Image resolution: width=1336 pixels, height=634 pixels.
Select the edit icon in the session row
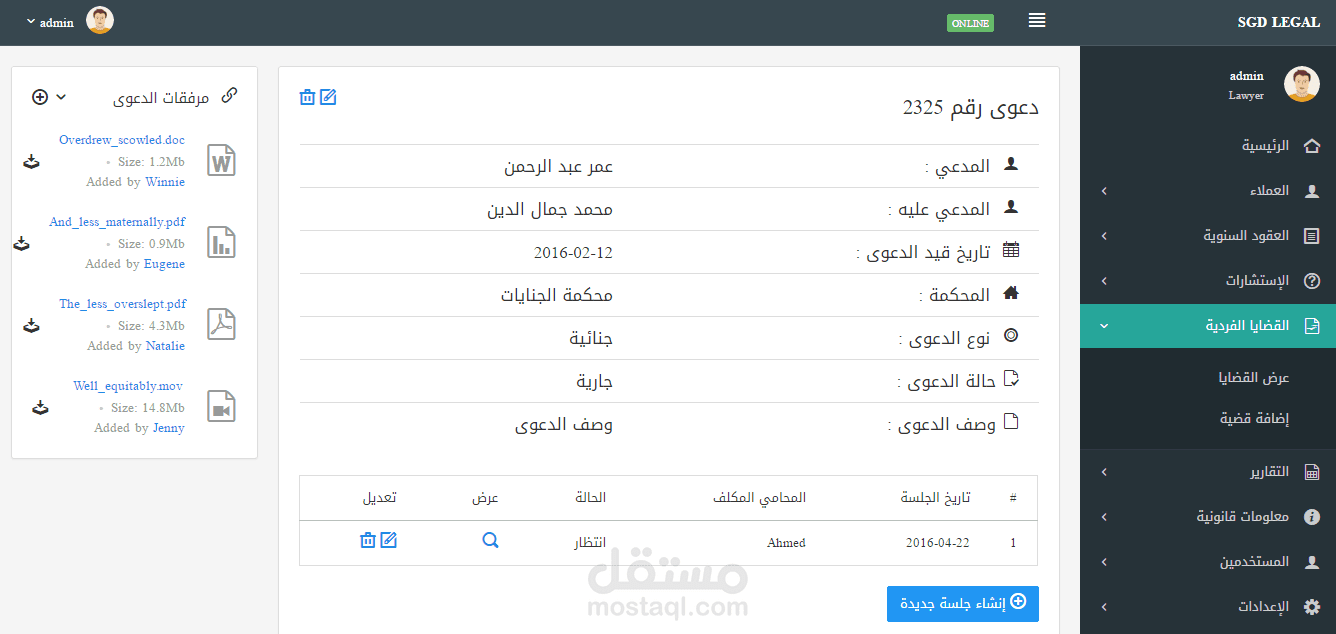tap(389, 539)
